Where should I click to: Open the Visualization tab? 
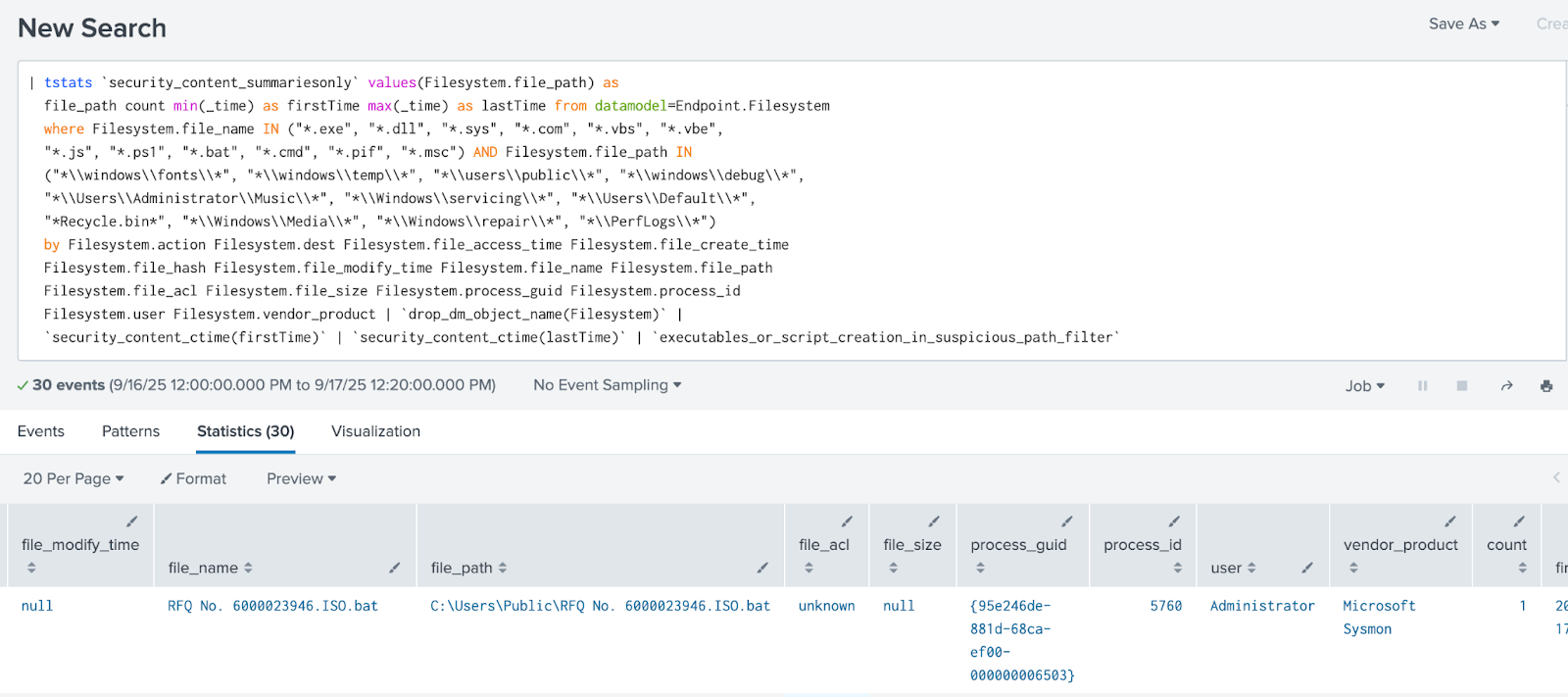[x=375, y=431]
